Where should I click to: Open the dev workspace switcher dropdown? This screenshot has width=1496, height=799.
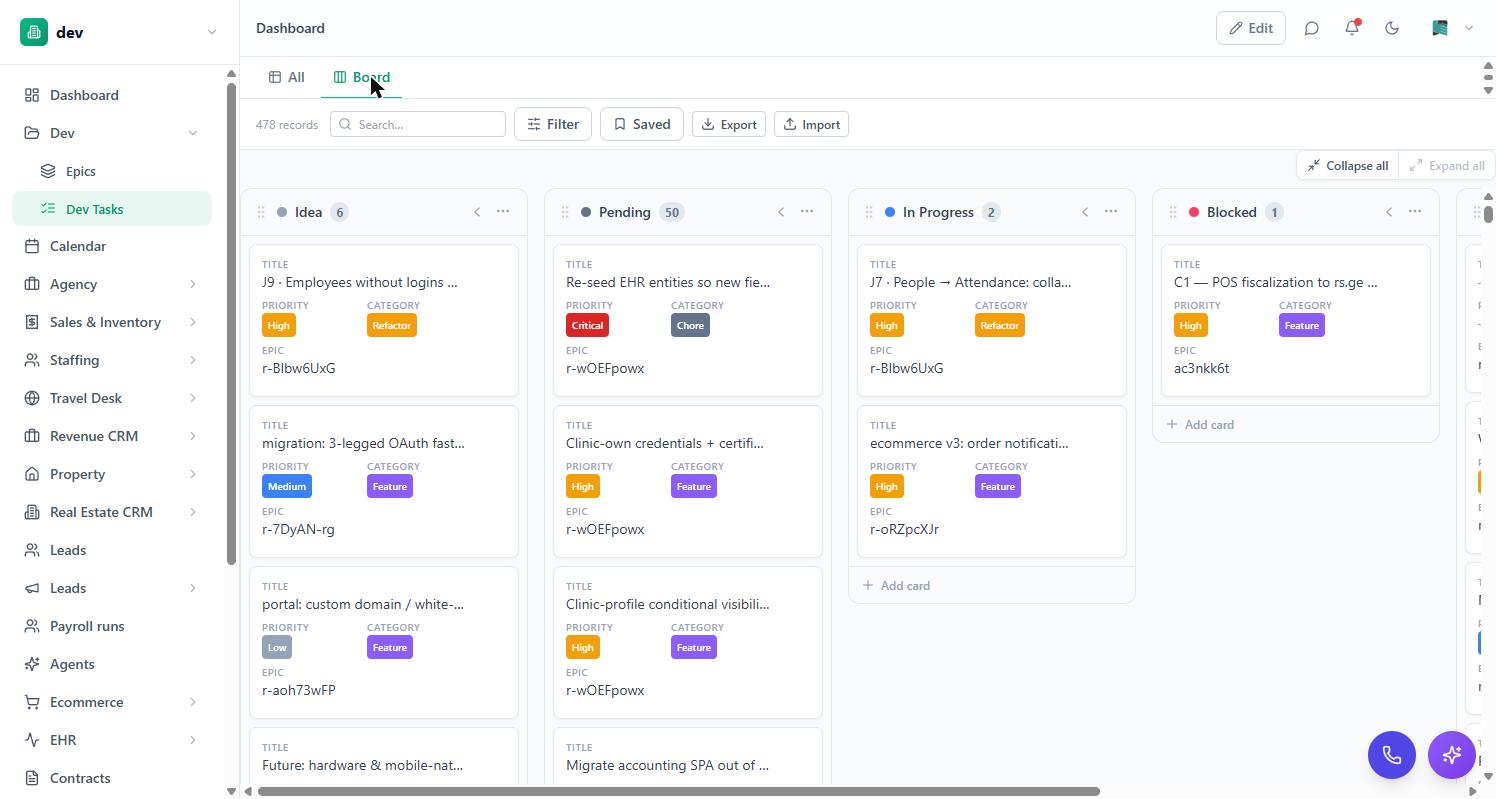coord(211,32)
